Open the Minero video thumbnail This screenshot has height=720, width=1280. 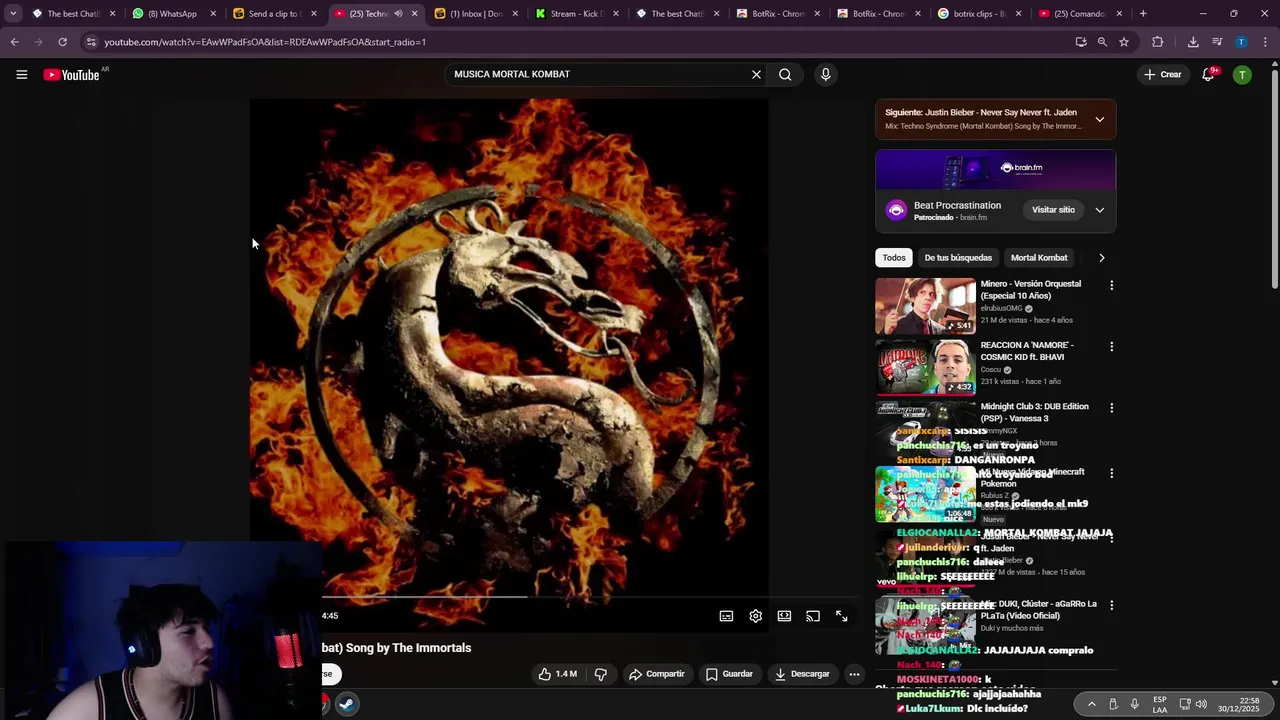tap(925, 306)
